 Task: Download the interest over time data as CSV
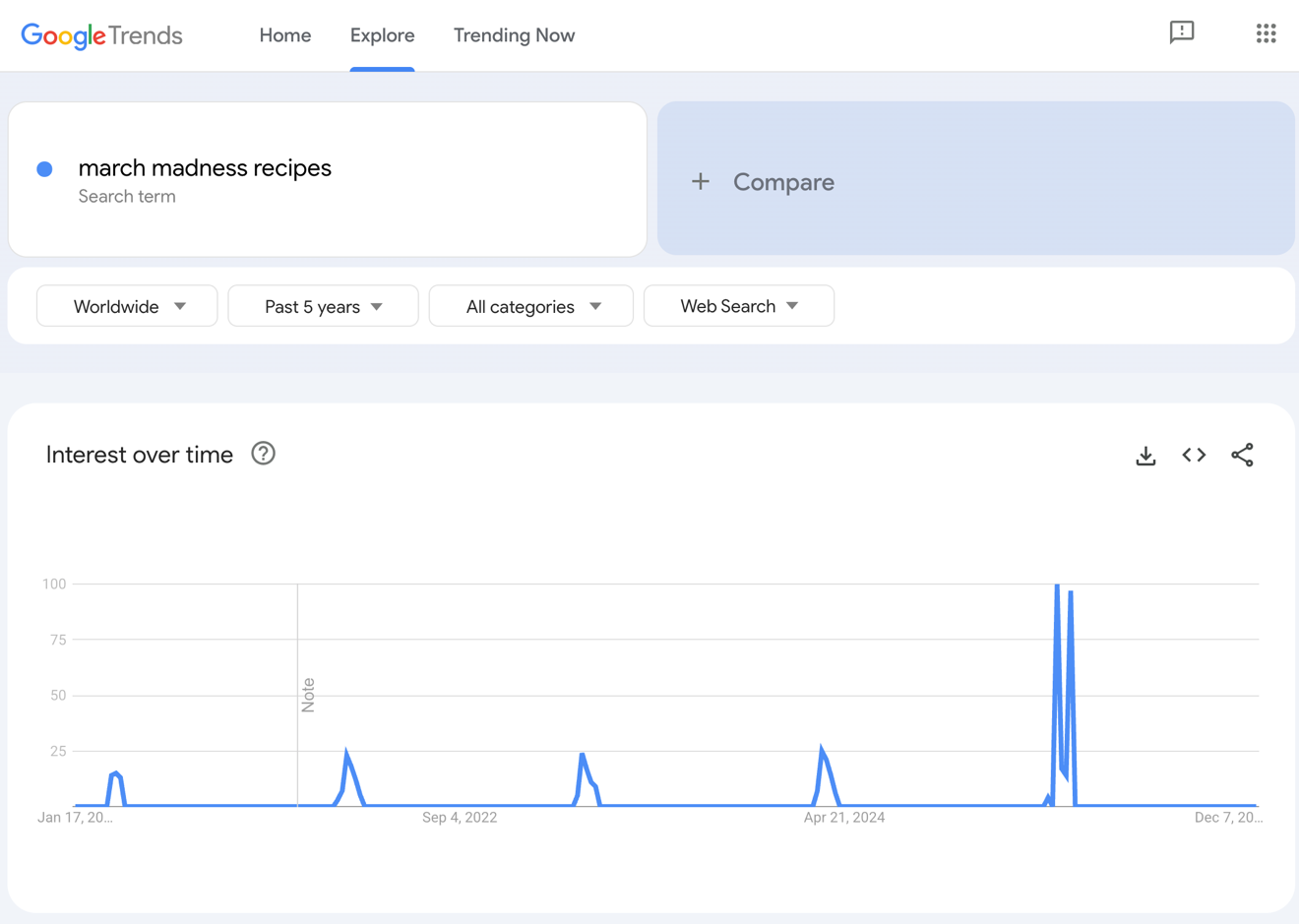point(1145,455)
